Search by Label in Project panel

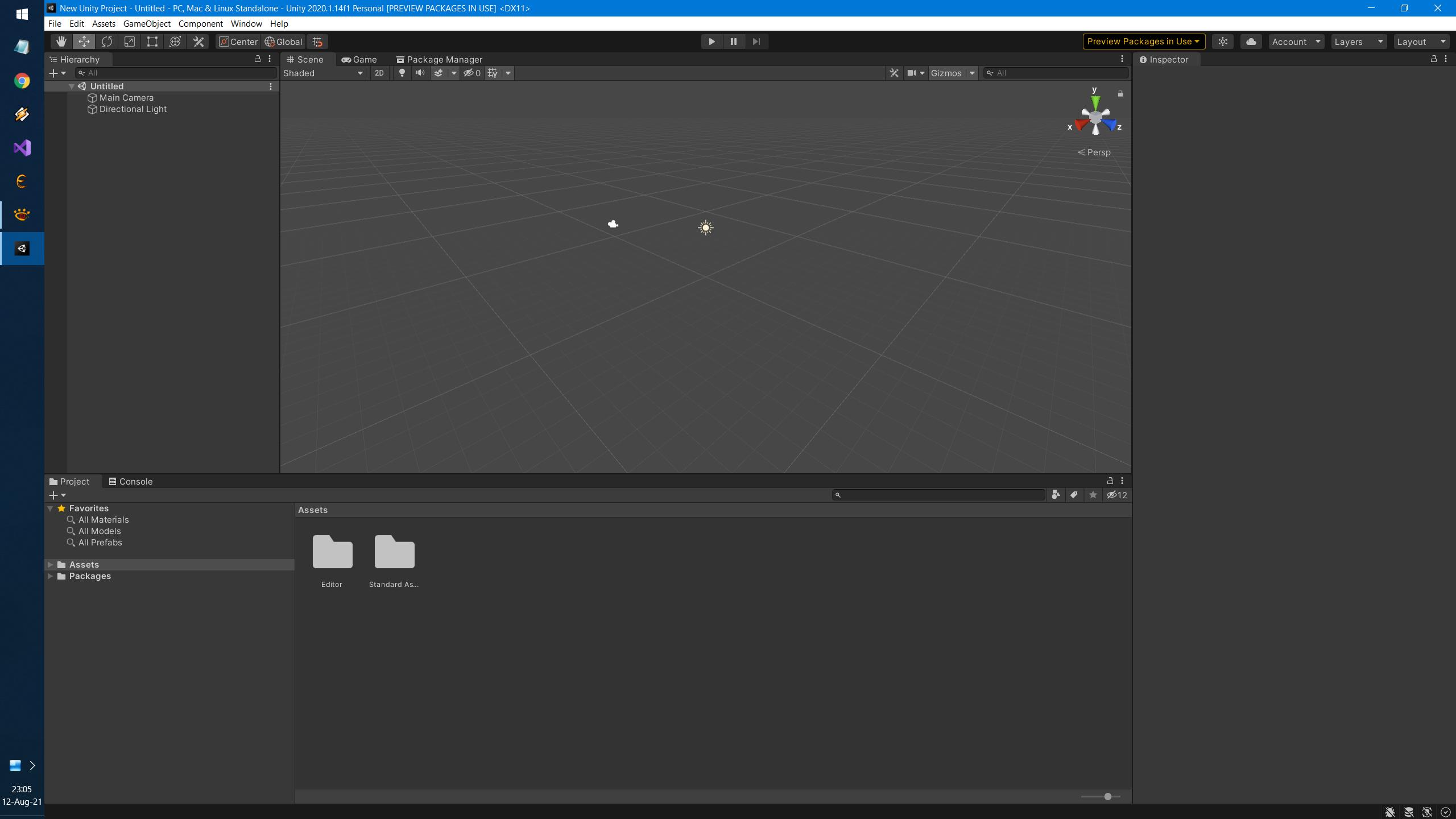click(x=1074, y=495)
